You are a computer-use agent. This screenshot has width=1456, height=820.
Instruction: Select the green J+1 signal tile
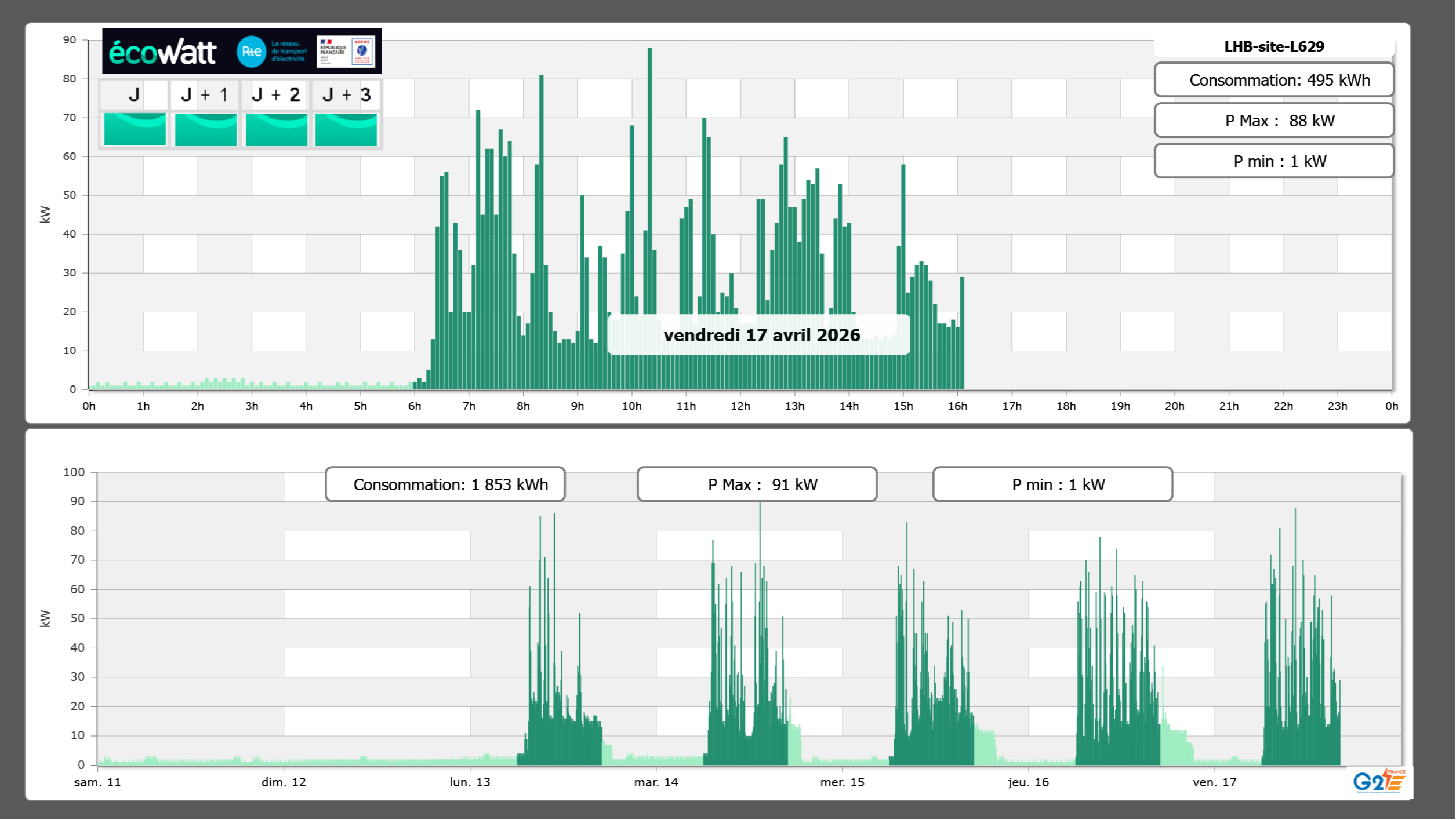point(206,129)
